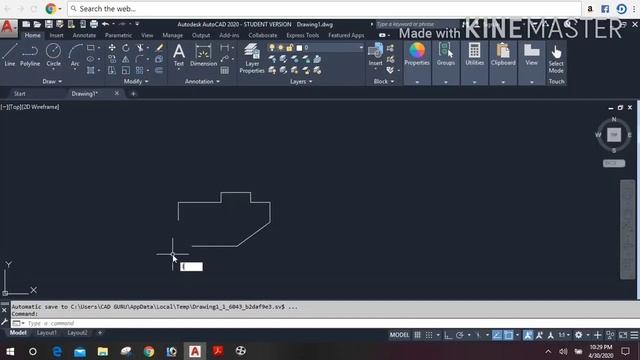Viewport: 640px width, 360px height.
Task: Click the viewport label [-][Top][2D Wireframe]
Action: [30, 107]
